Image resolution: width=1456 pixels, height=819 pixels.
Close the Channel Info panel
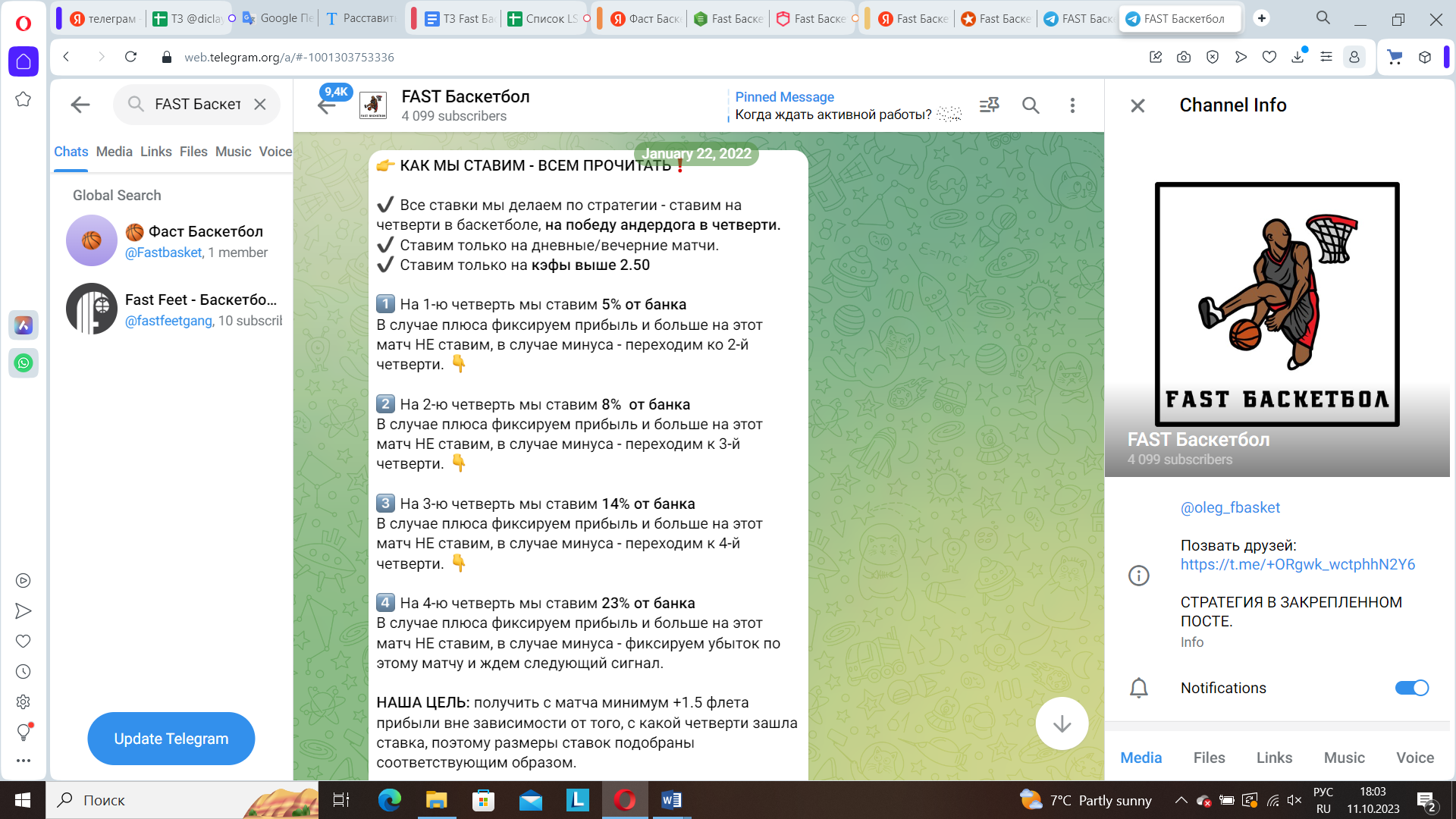pos(1137,105)
